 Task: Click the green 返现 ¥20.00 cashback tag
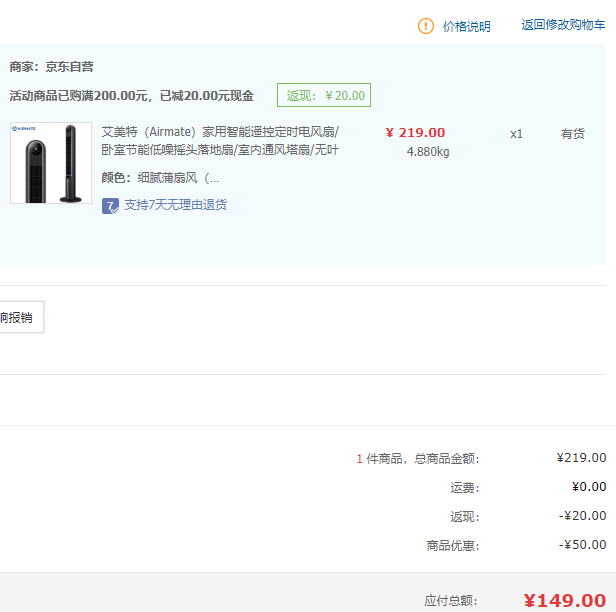pyautogui.click(x=324, y=95)
